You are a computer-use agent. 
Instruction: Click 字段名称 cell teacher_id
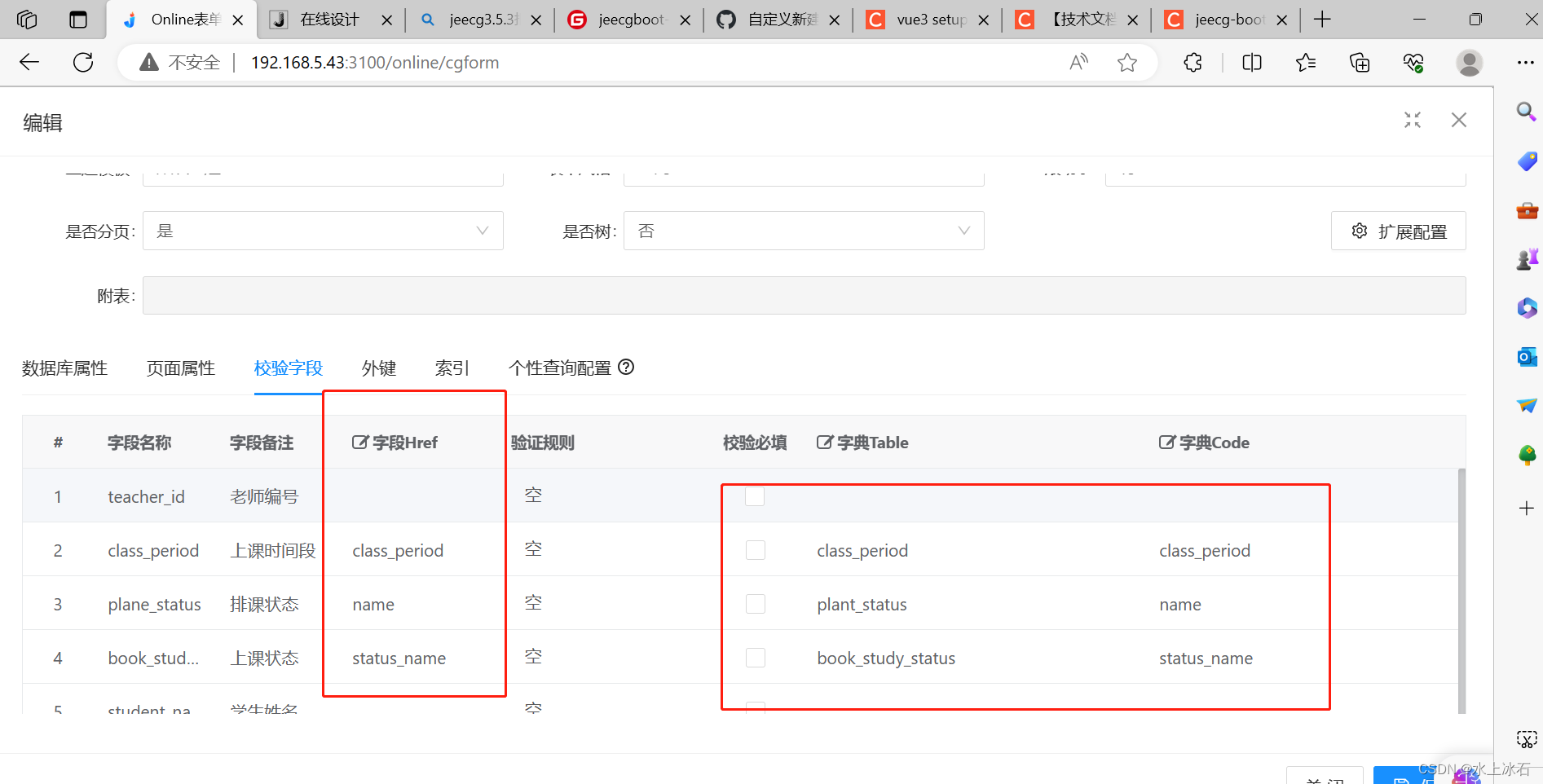[x=147, y=496]
